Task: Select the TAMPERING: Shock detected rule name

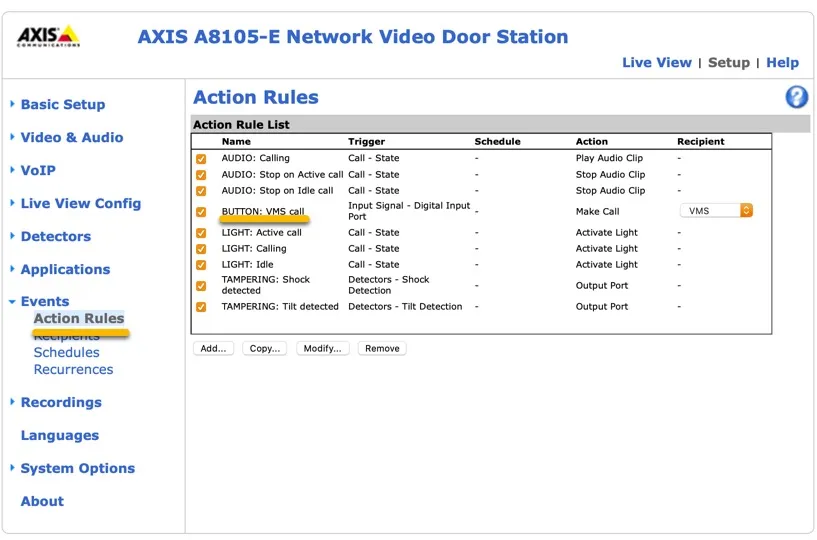Action: (266, 285)
